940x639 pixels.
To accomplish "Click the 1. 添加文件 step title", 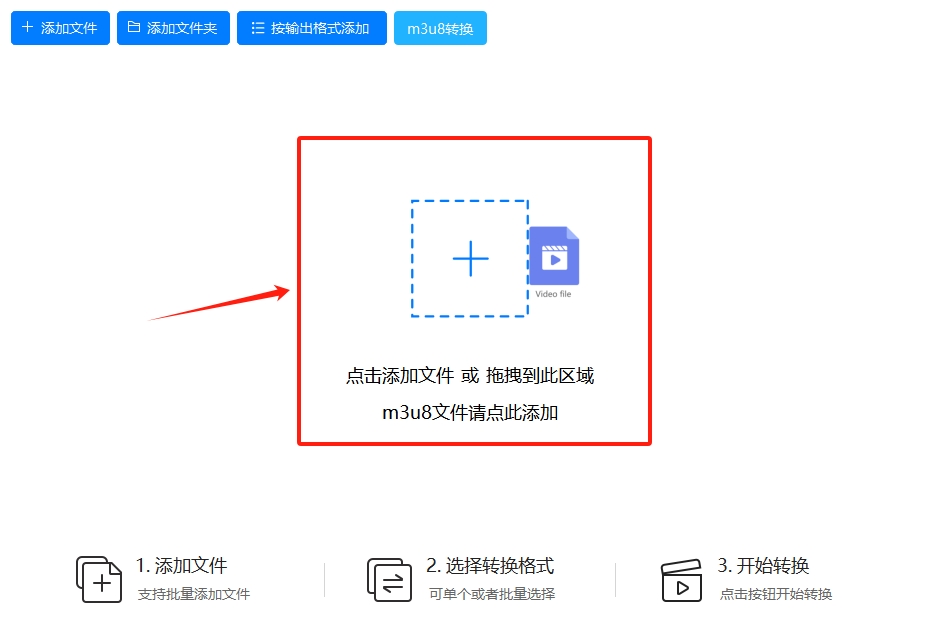I will (x=181, y=565).
